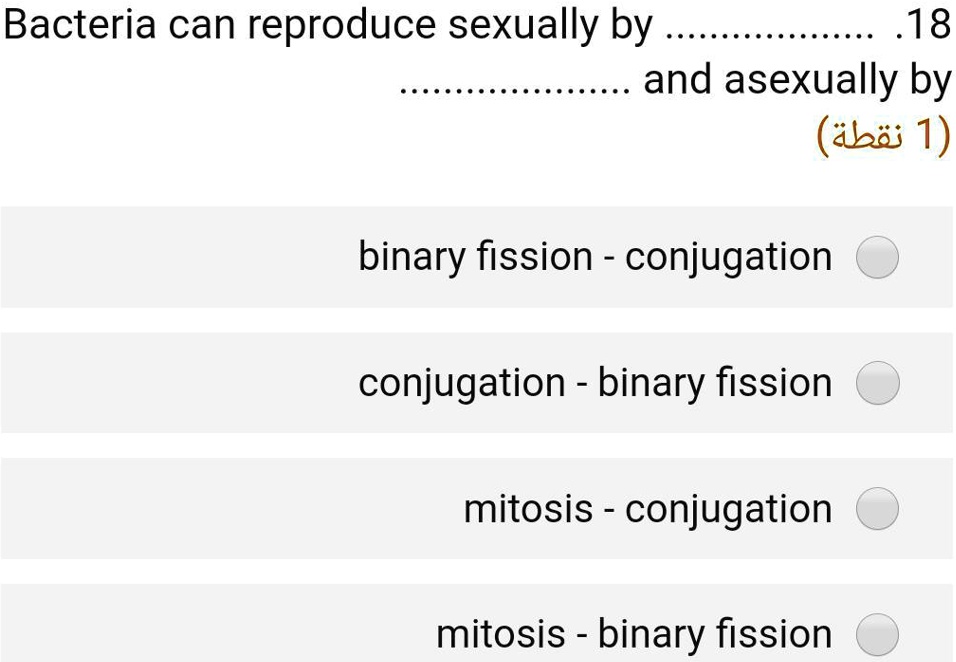
Task: Click the third answer option row
Action: click(x=478, y=508)
